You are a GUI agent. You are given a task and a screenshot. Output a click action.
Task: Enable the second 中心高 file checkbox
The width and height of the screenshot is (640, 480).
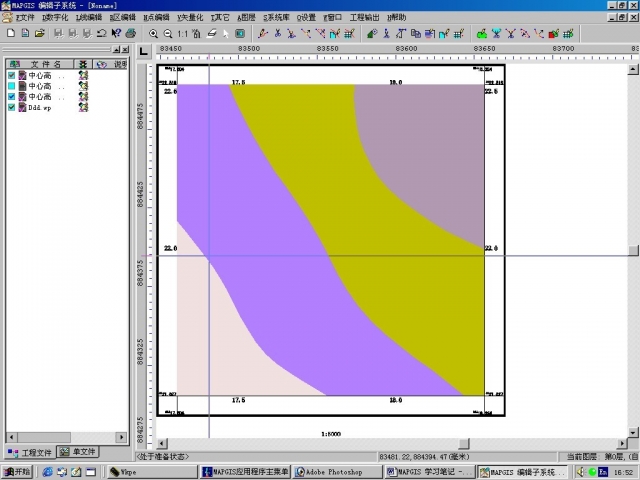point(11,86)
